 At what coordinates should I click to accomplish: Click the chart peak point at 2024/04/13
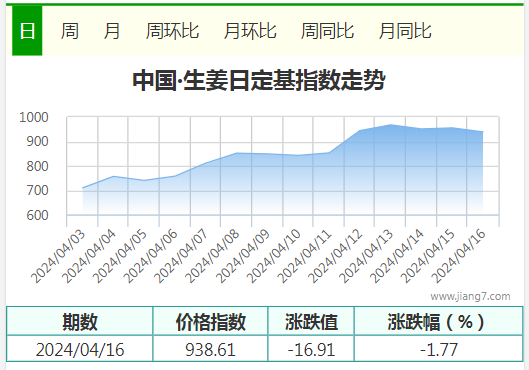tap(390, 125)
